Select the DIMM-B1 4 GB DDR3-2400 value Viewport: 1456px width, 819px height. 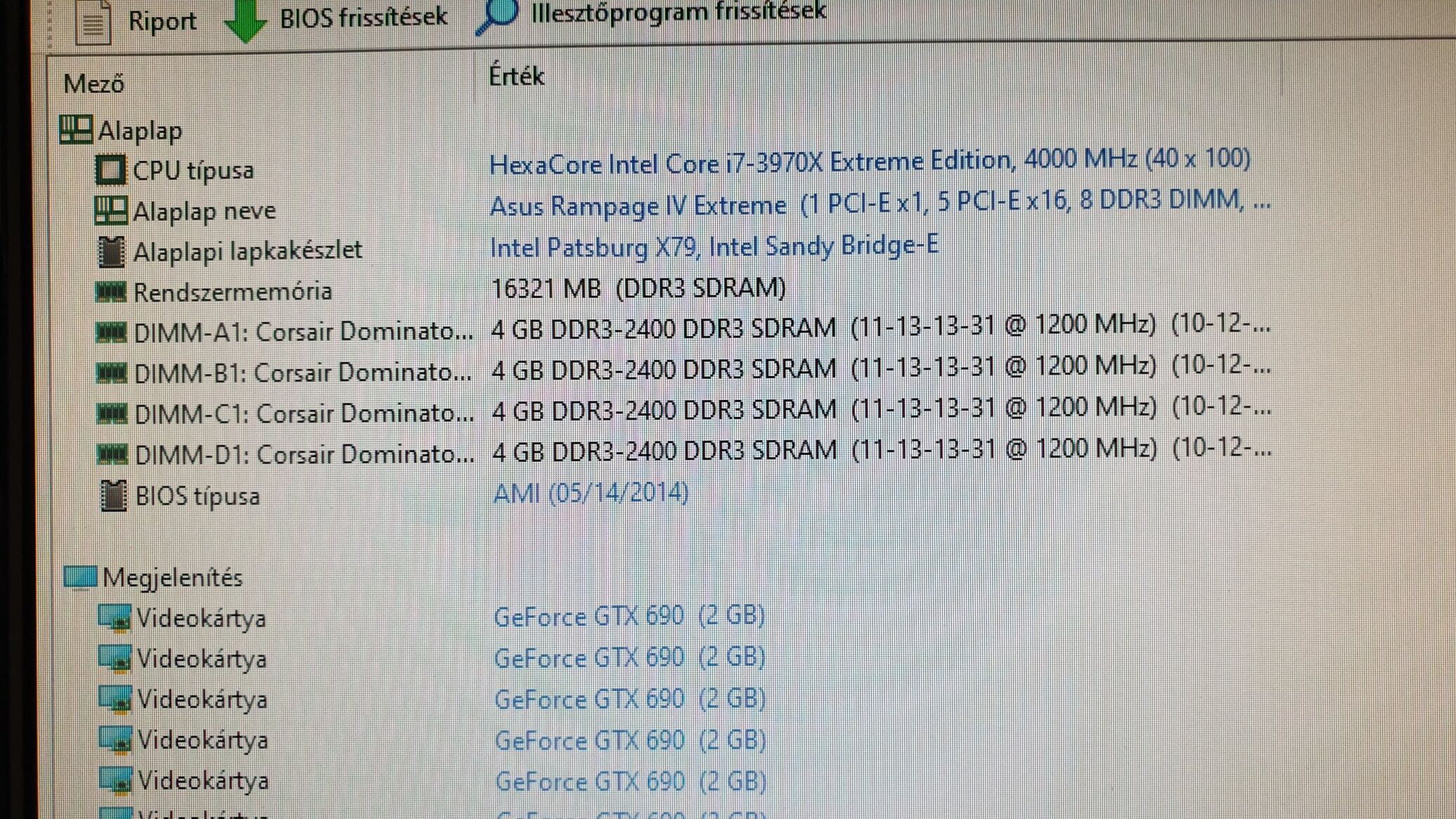coord(881,368)
